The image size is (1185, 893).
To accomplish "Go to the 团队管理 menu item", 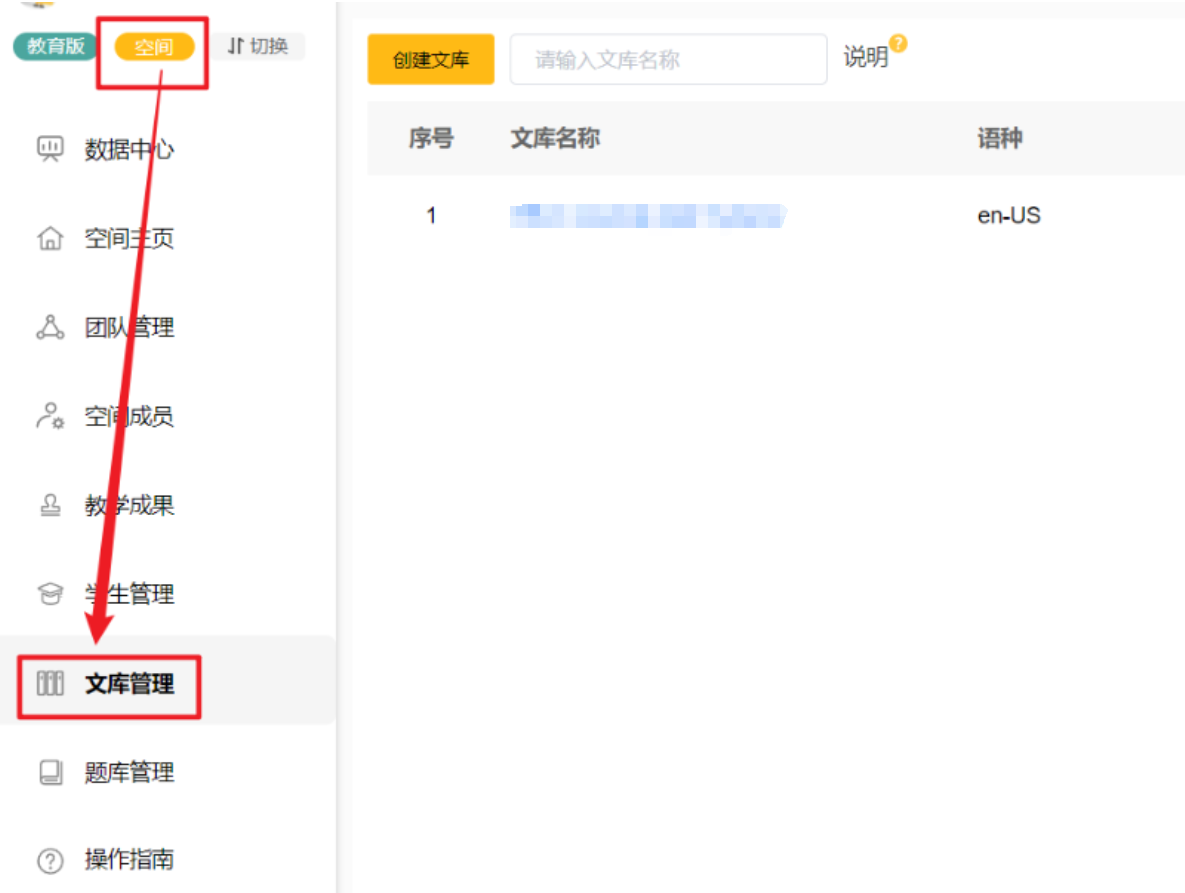I will [x=129, y=328].
